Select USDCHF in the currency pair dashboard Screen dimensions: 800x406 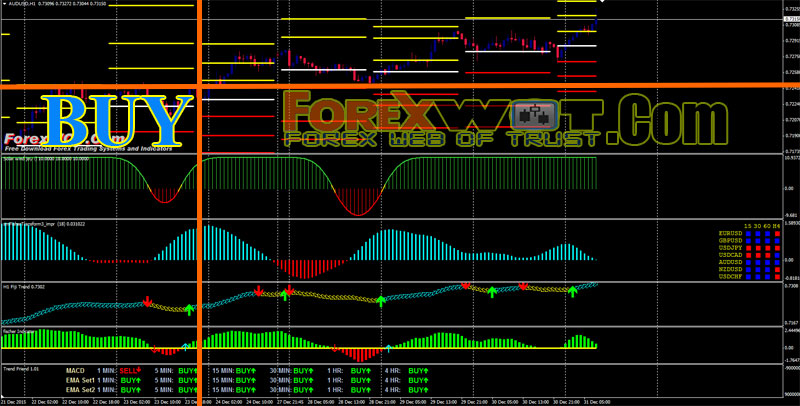[x=731, y=276]
